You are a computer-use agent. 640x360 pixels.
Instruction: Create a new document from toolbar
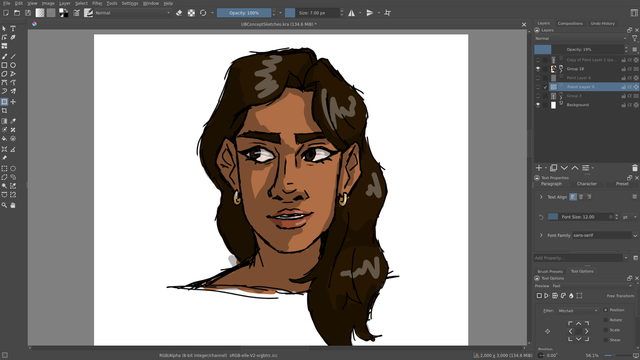(x=6, y=13)
